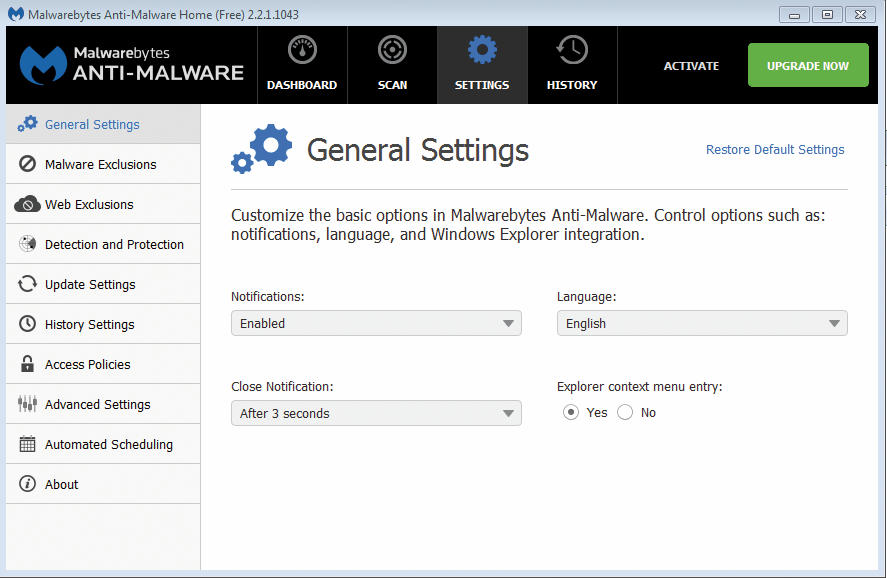Screen dimensions: 887x578
Task: Click the Access Policies padlock icon
Action: click(x=27, y=364)
